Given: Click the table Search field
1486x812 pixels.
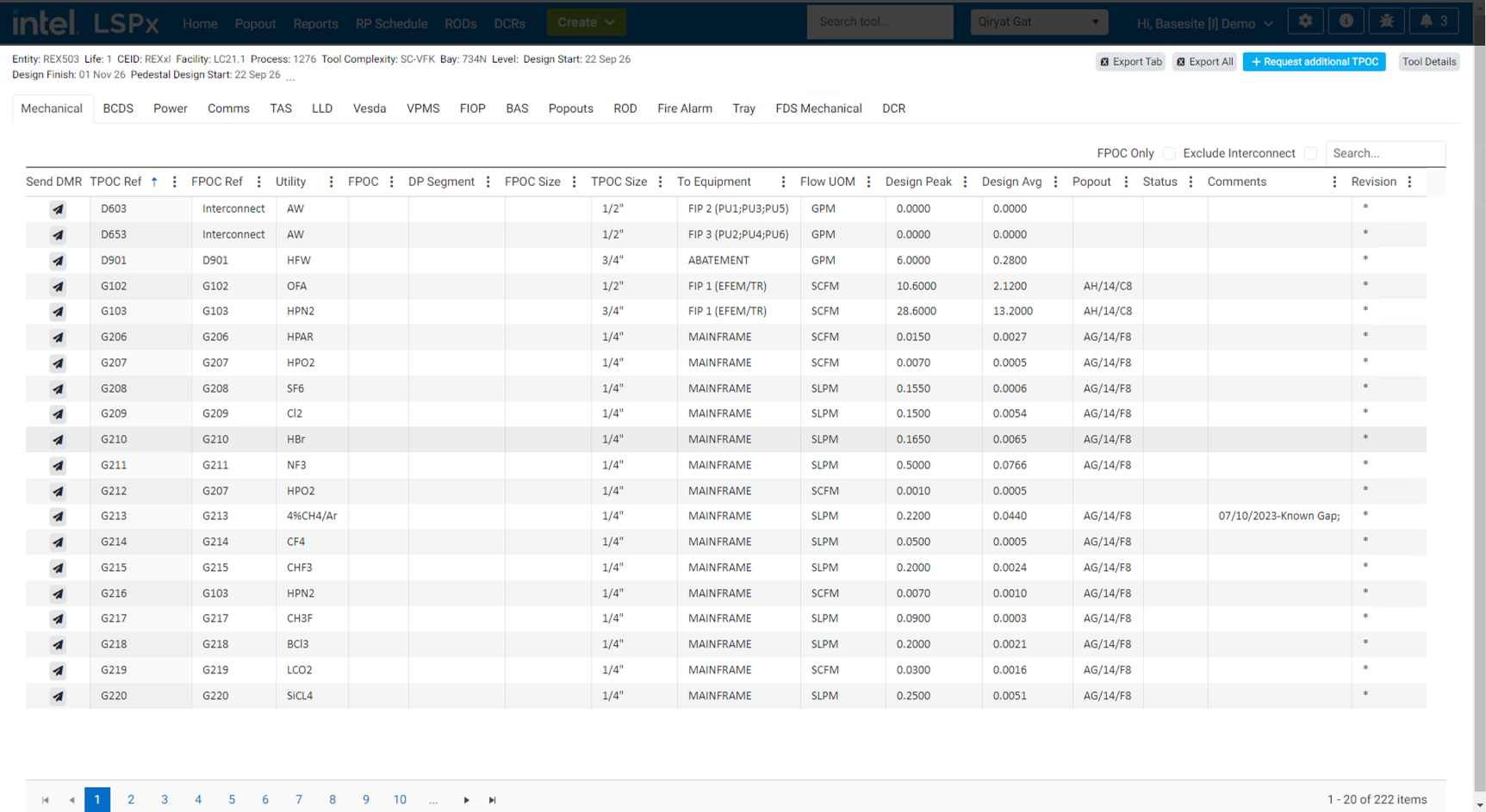Looking at the screenshot, I should [1383, 153].
